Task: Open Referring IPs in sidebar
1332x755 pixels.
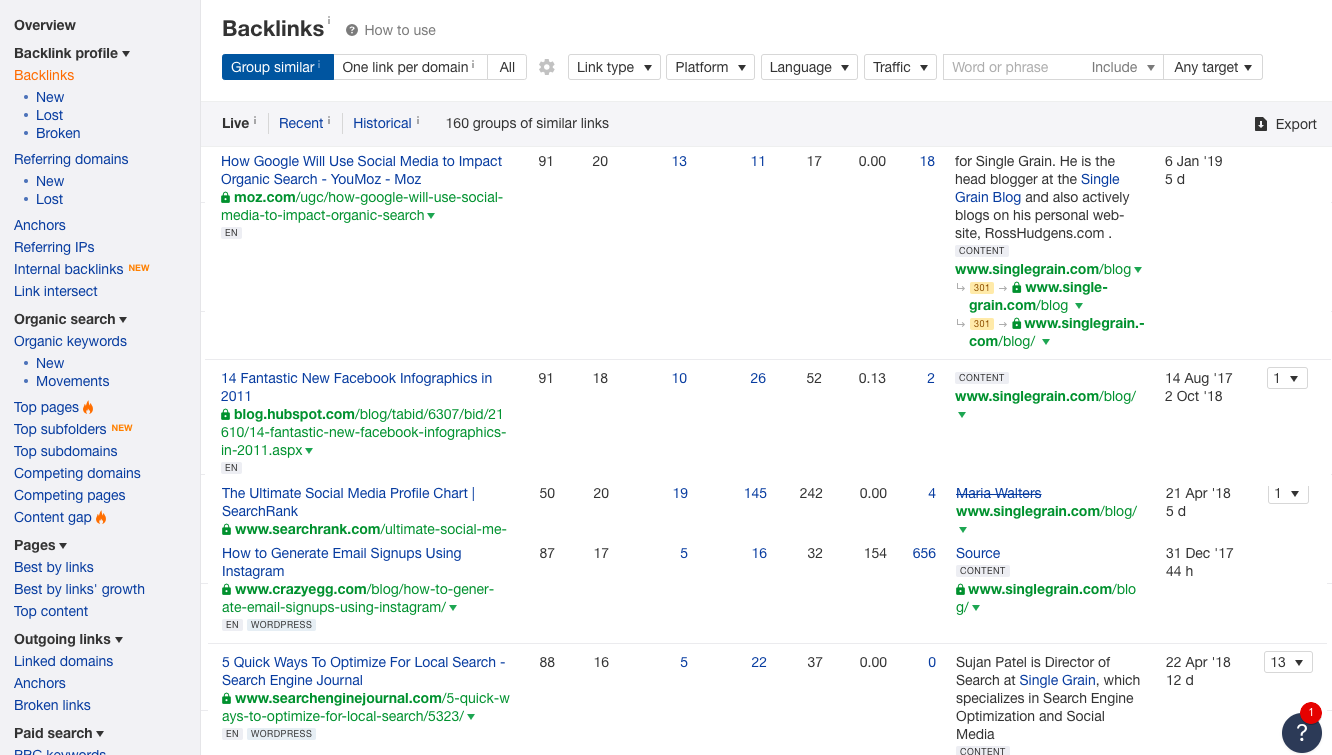Action: 54,247
